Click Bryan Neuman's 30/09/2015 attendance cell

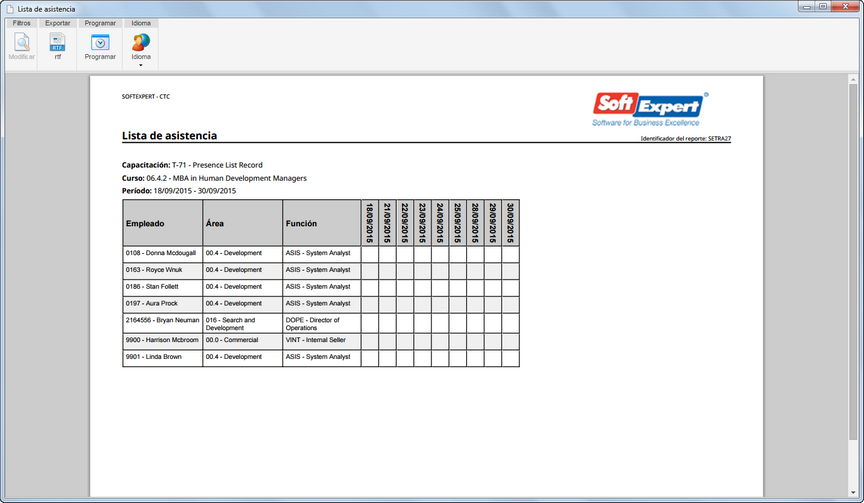(511, 323)
